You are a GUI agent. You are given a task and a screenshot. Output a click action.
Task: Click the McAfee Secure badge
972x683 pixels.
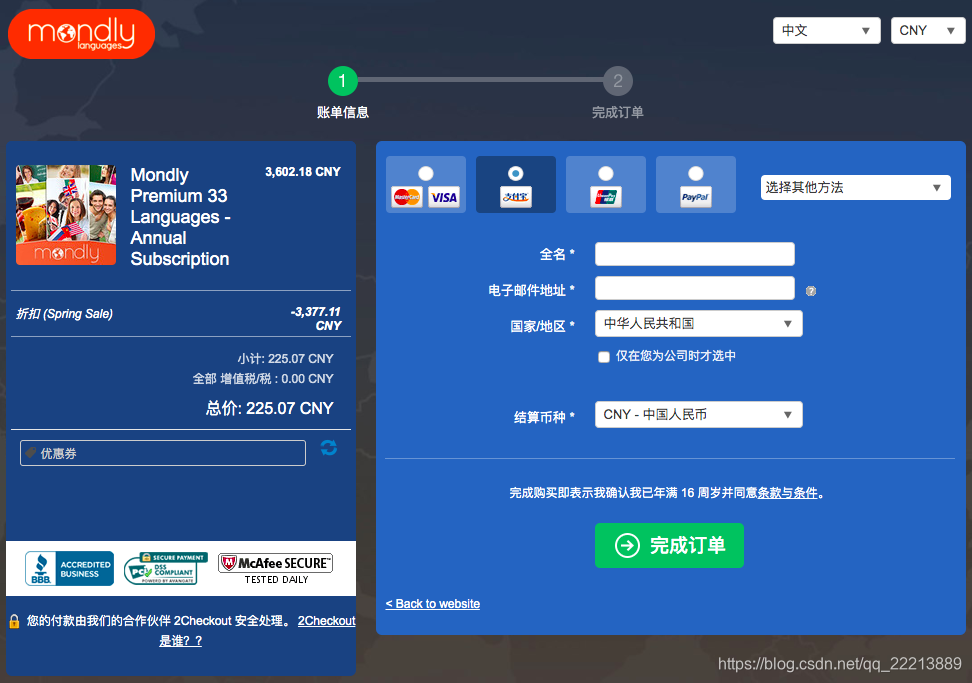pos(276,568)
